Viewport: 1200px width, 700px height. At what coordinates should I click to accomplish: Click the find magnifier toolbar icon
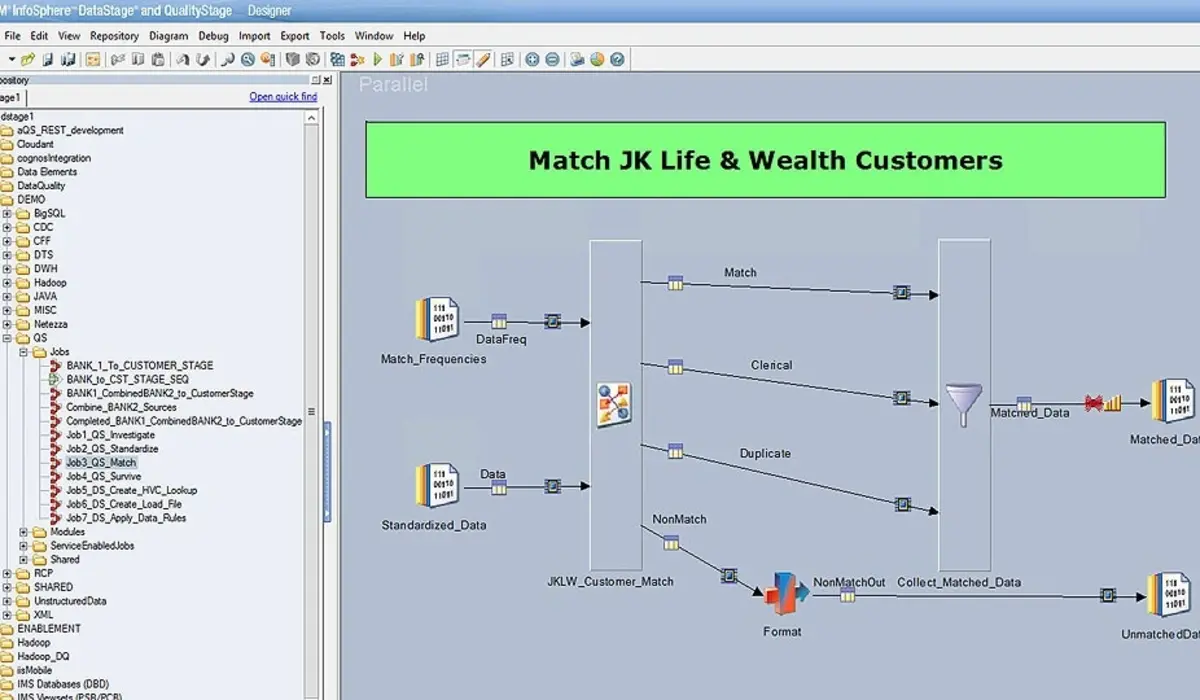tap(247, 59)
